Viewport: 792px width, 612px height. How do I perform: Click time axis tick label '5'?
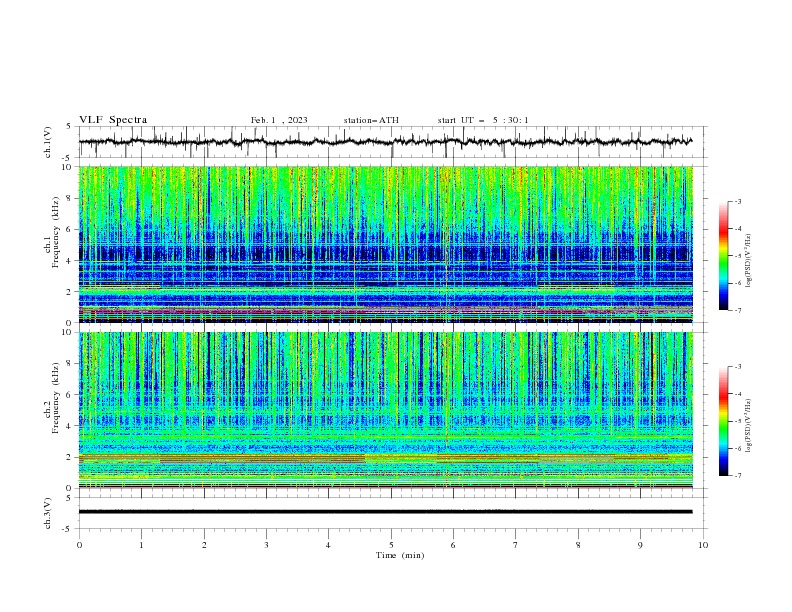[x=391, y=545]
